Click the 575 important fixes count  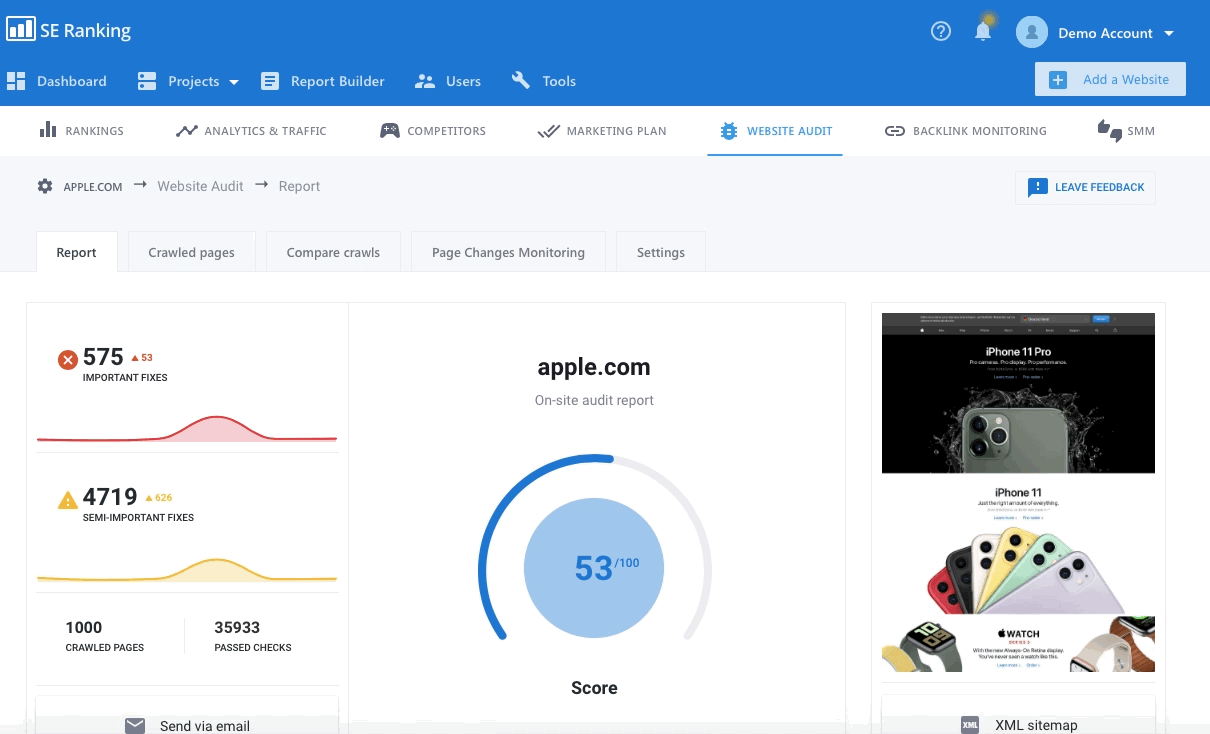(103, 357)
